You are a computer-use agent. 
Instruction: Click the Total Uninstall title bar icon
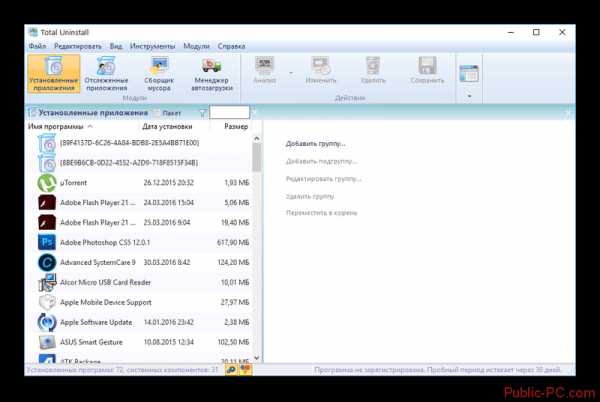point(33,32)
